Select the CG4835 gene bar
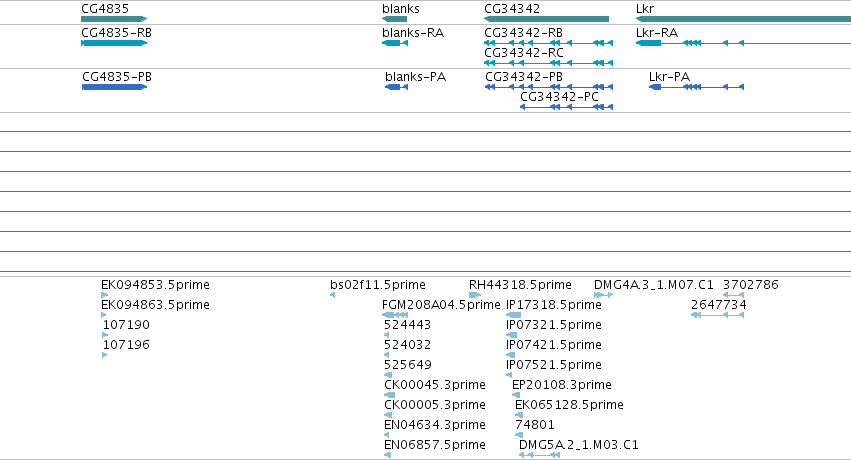 point(114,19)
